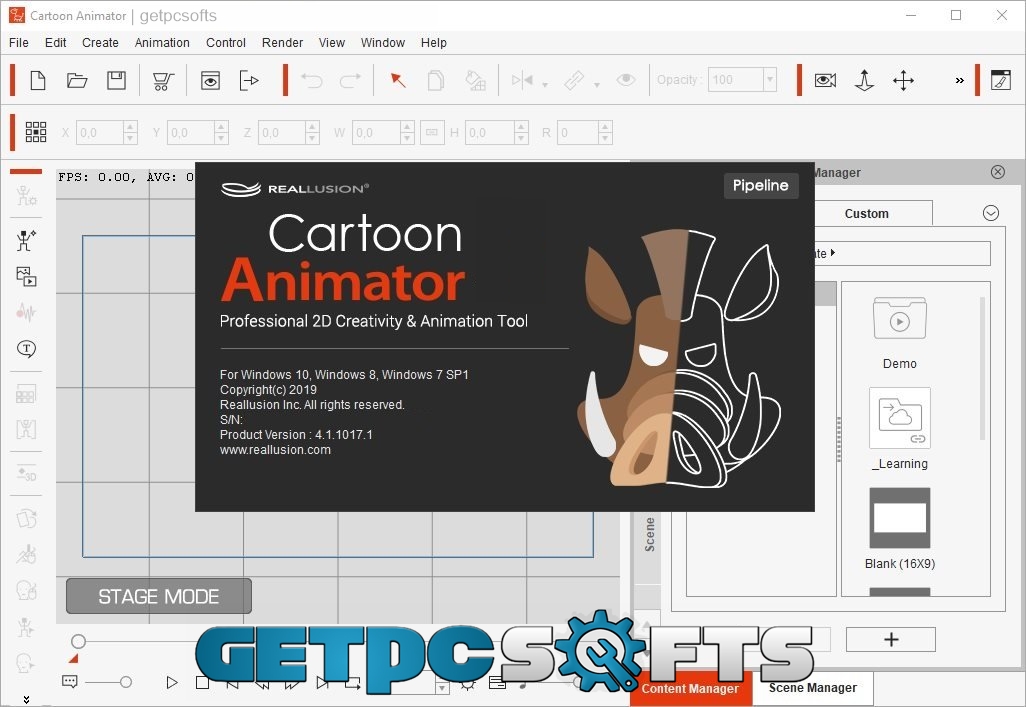1026x707 pixels.
Task: Click the media scene icon in left sidebar
Action: click(26, 276)
